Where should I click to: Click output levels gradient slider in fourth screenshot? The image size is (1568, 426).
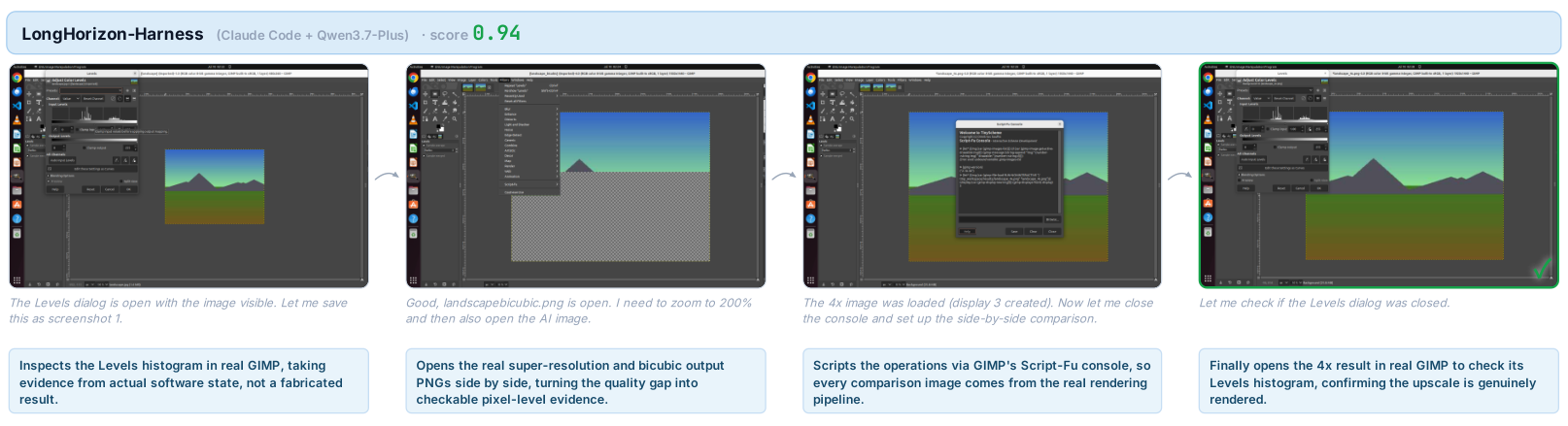pyautogui.click(x=1285, y=140)
